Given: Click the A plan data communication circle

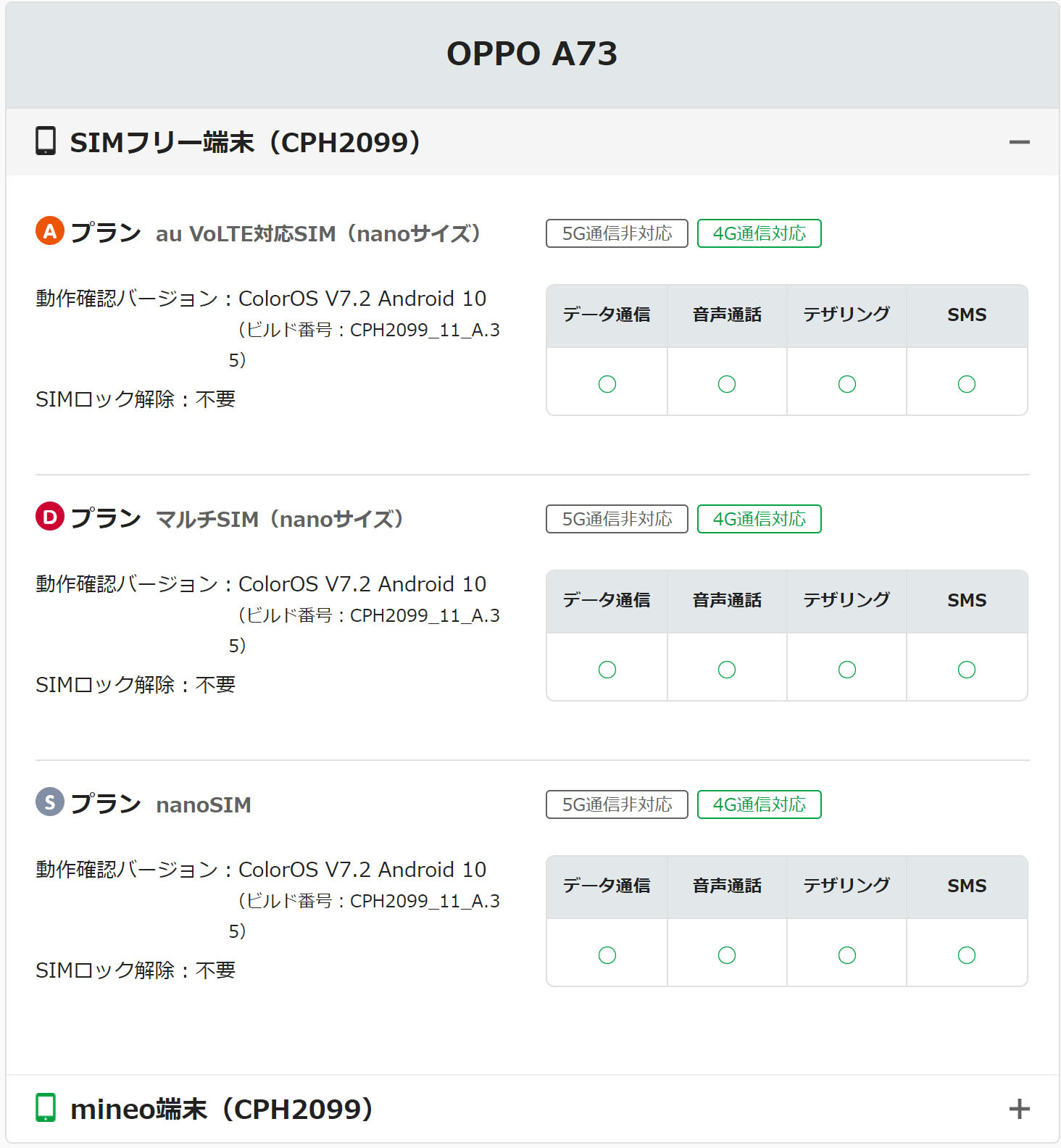Looking at the screenshot, I should pos(607,384).
